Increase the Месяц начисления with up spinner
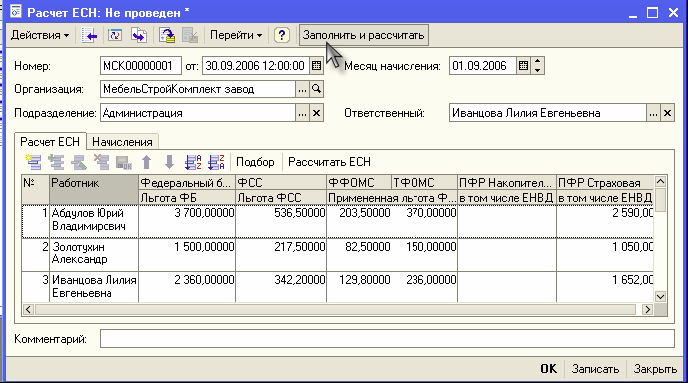The height and width of the screenshot is (383, 688). pyautogui.click(x=538, y=61)
